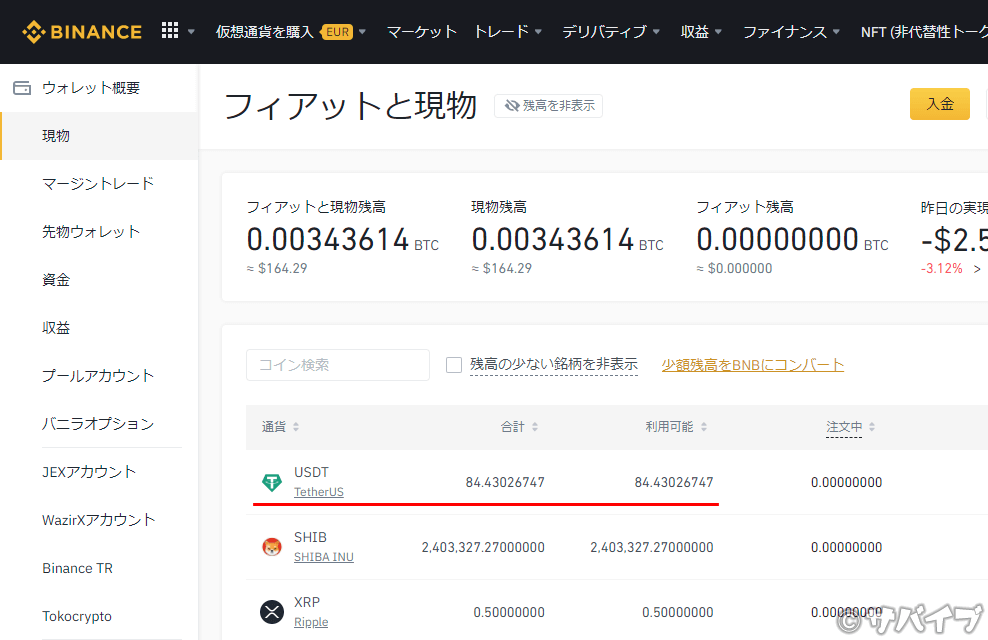
Task: Click the USDT Tether coin icon
Action: tap(272, 483)
